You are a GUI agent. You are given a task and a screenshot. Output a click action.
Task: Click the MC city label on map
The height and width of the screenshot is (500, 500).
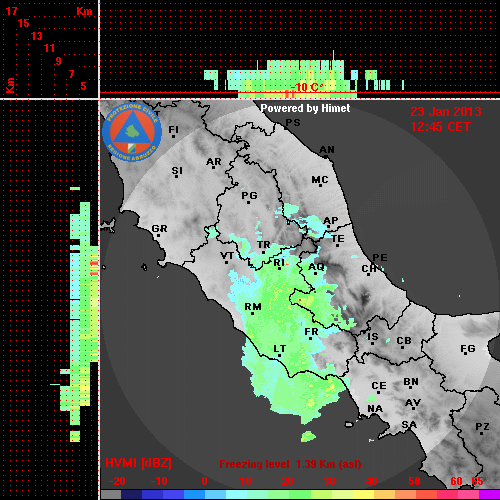(x=320, y=180)
